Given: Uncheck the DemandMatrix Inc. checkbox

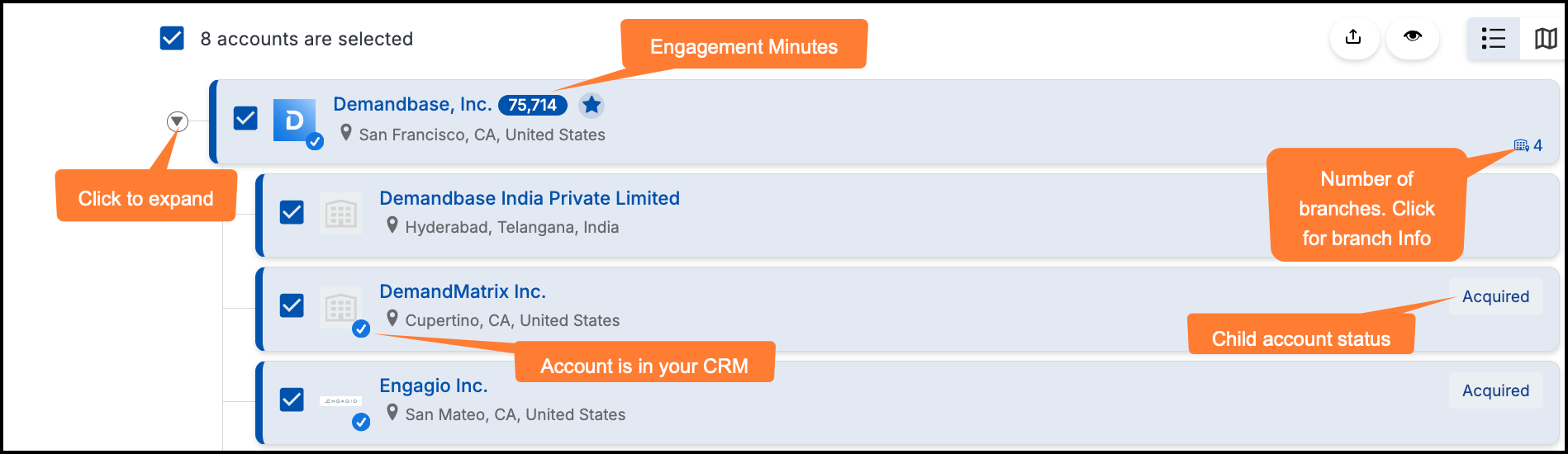Looking at the screenshot, I should pyautogui.click(x=292, y=305).
